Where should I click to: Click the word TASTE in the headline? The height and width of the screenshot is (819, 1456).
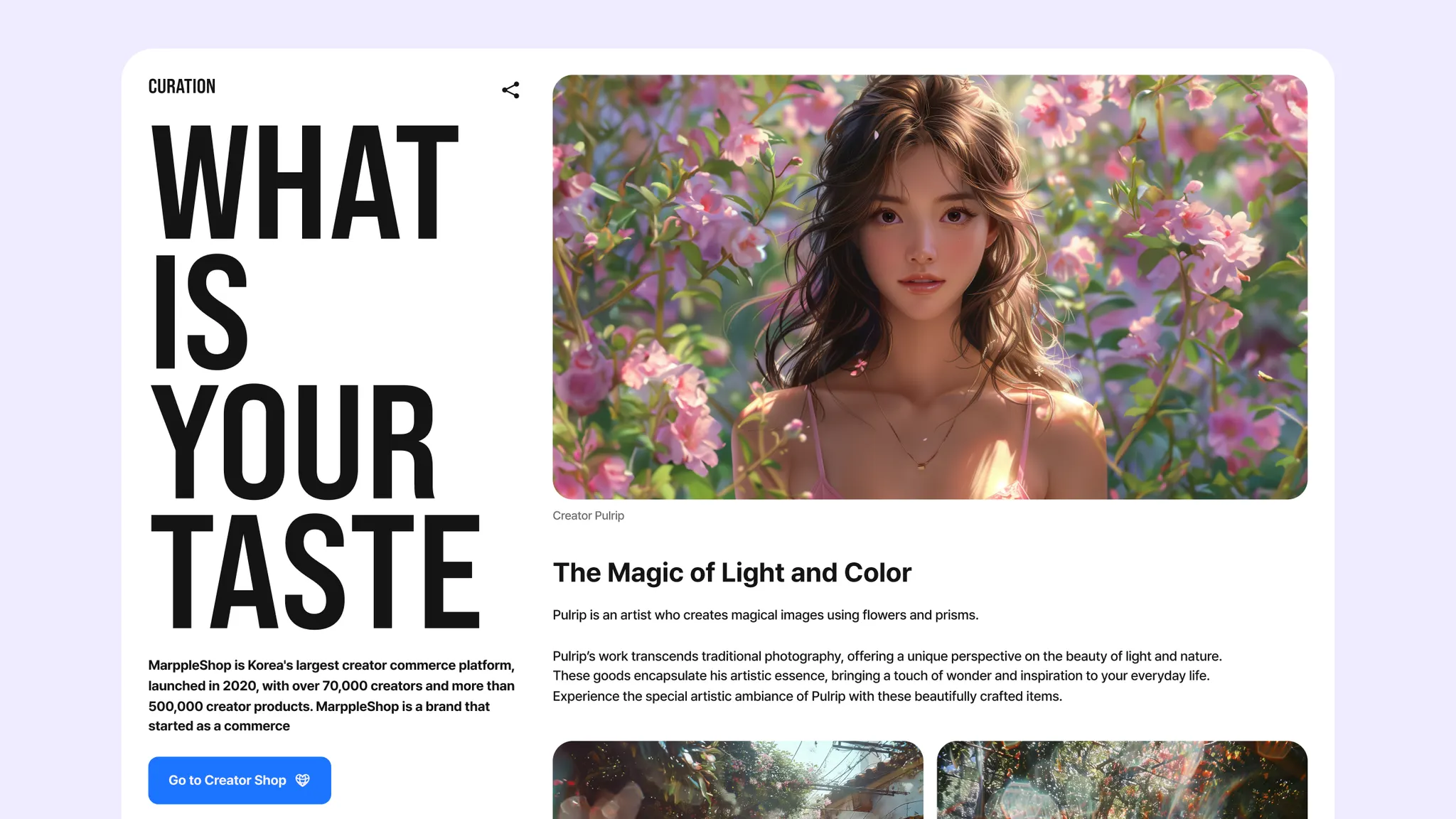click(316, 572)
